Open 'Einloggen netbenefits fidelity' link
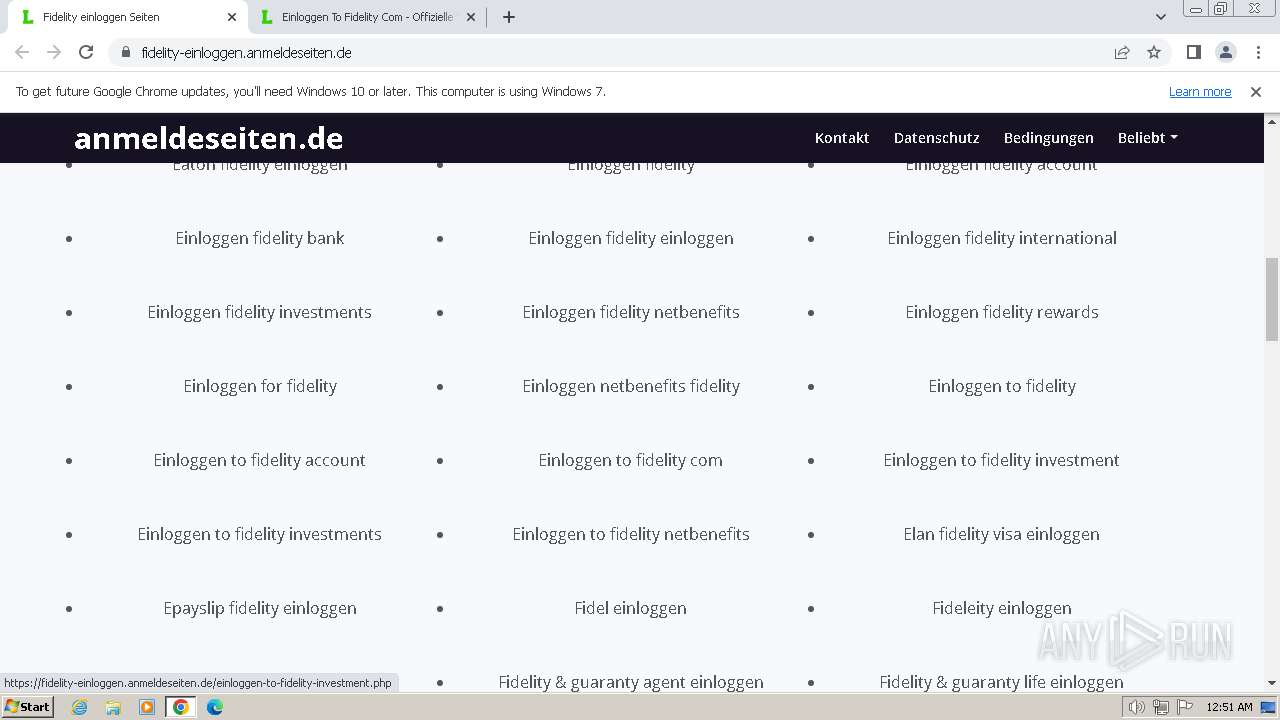 (631, 386)
